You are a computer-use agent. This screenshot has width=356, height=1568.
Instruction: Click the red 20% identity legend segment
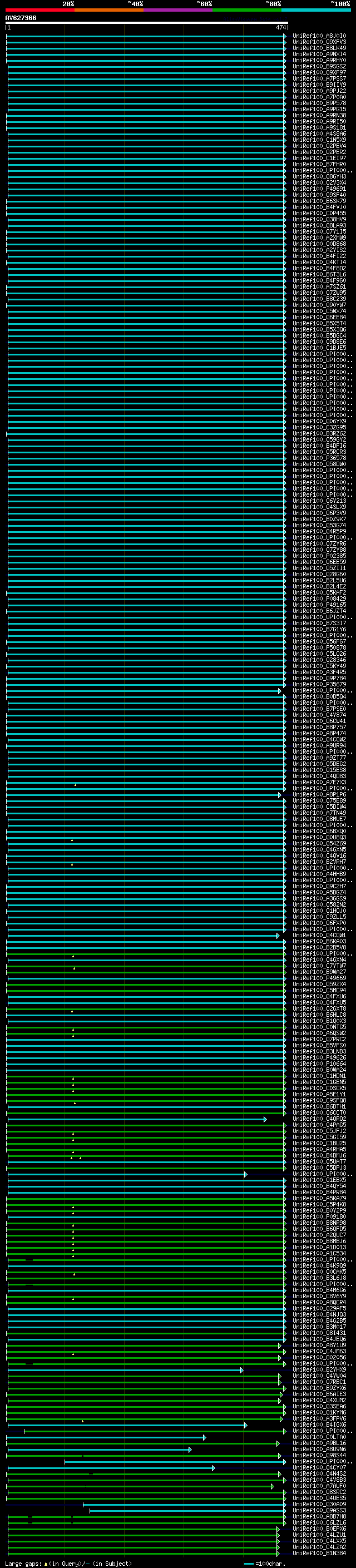point(39,10)
